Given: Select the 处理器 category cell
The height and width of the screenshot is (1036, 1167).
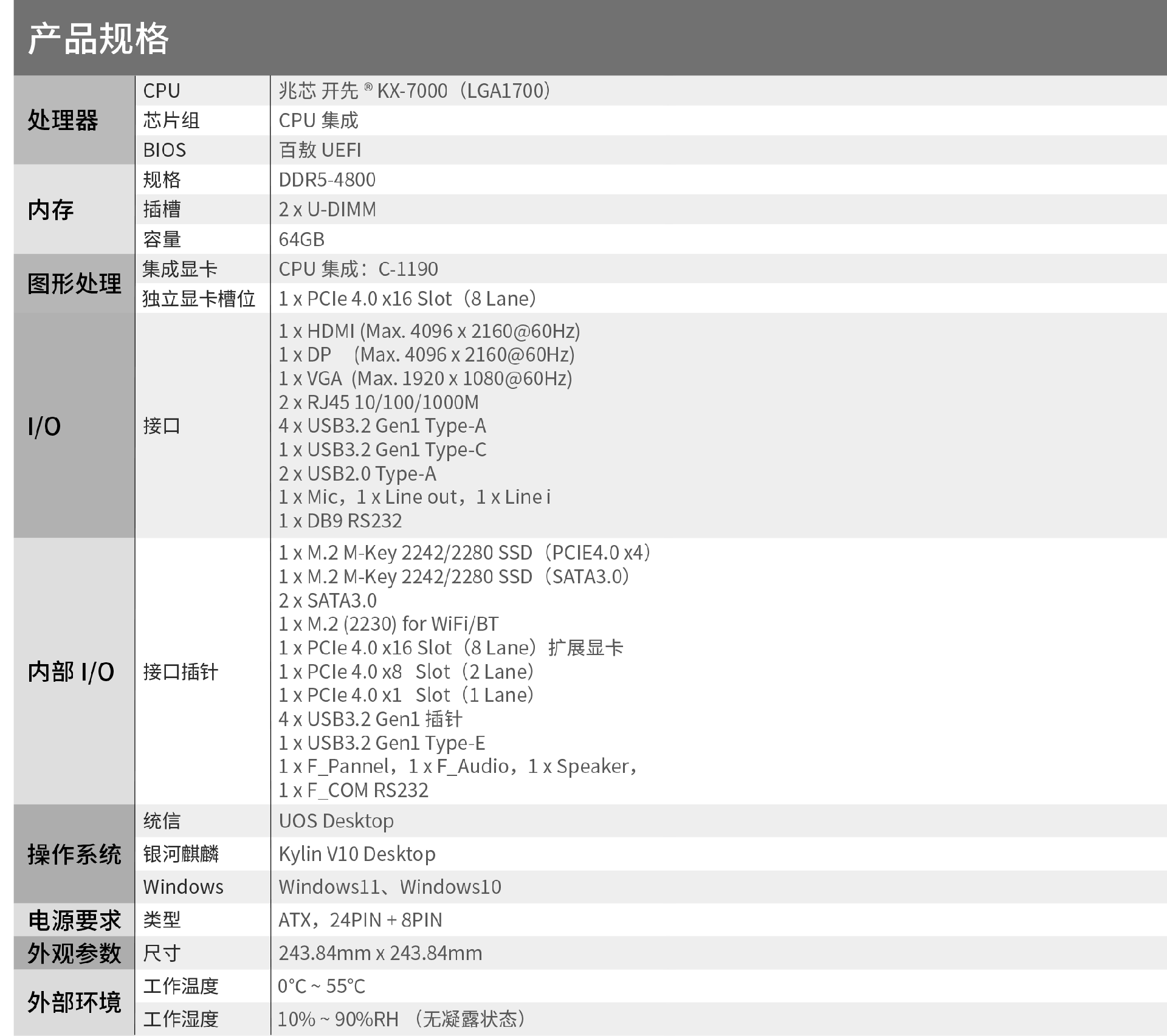Looking at the screenshot, I should tap(63, 120).
